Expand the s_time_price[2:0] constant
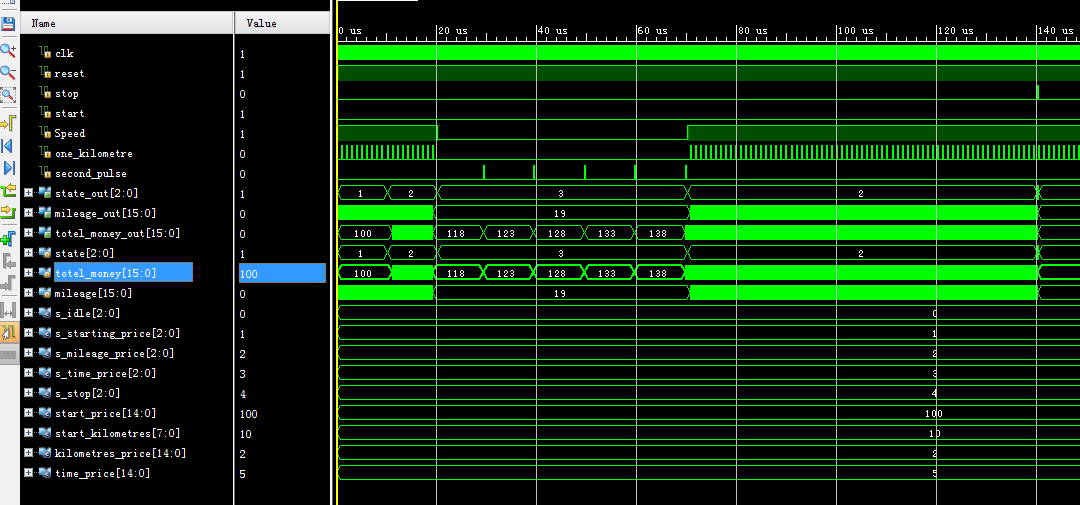This screenshot has width=1080, height=505. (x=28, y=373)
